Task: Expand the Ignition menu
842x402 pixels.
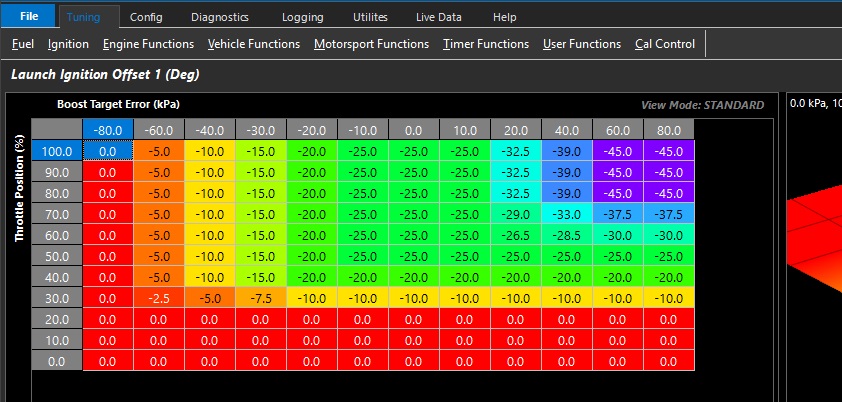Action: point(68,44)
